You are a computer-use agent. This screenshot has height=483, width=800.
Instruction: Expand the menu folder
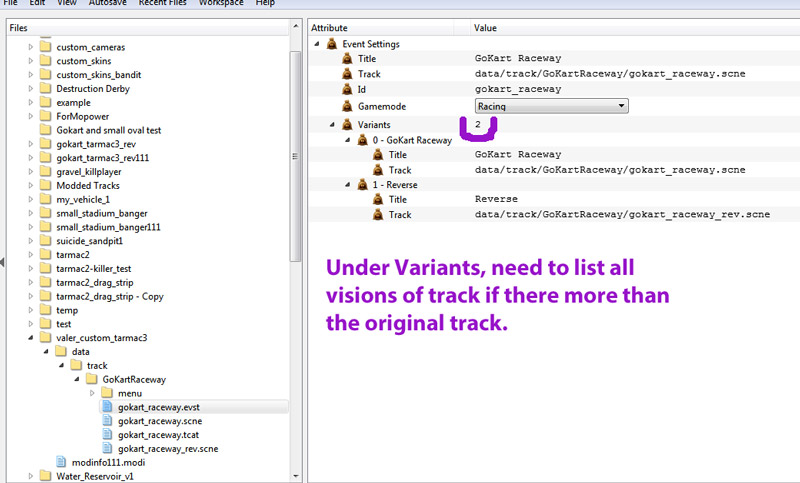coord(92,393)
